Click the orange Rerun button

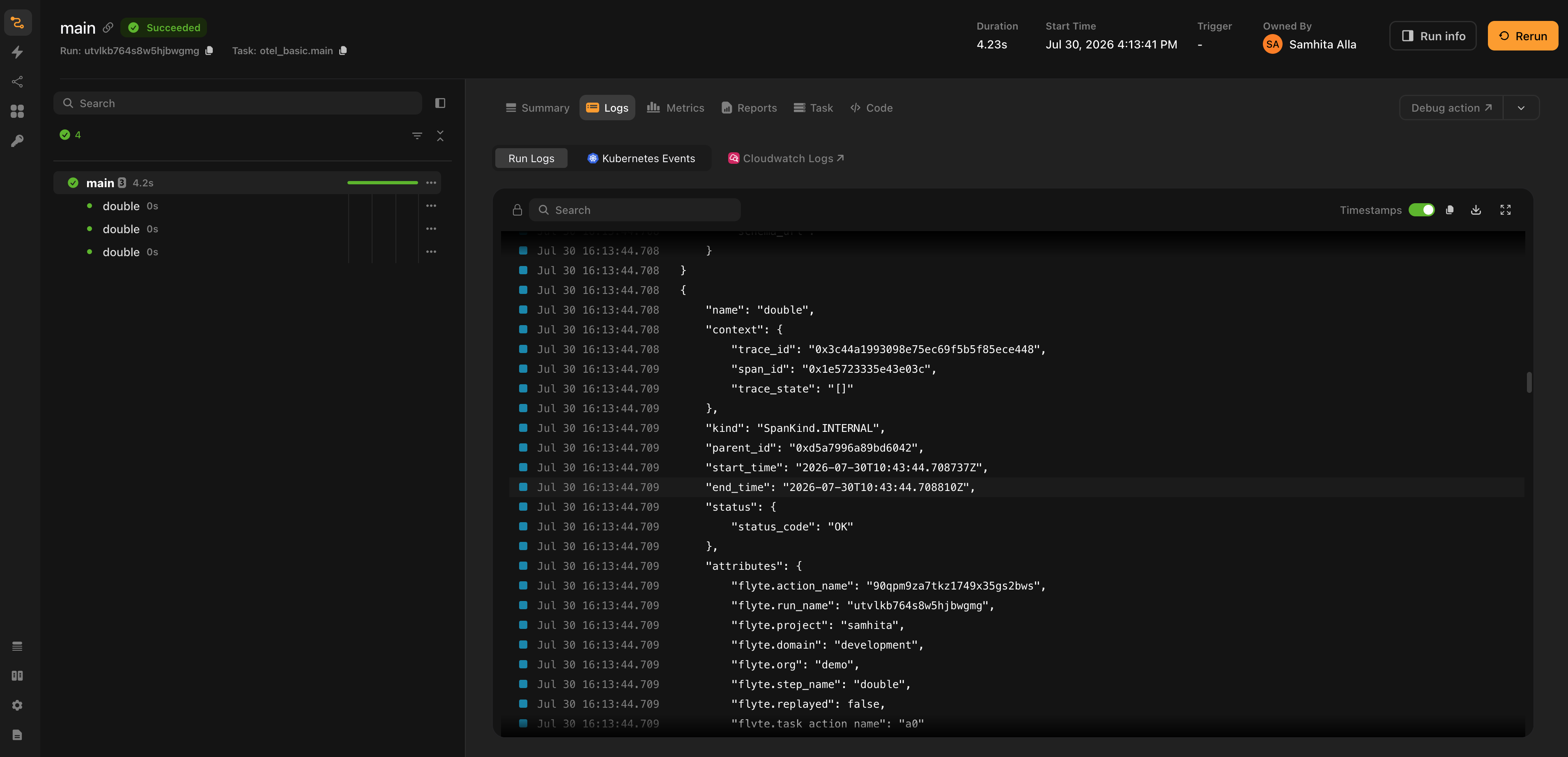tap(1523, 36)
